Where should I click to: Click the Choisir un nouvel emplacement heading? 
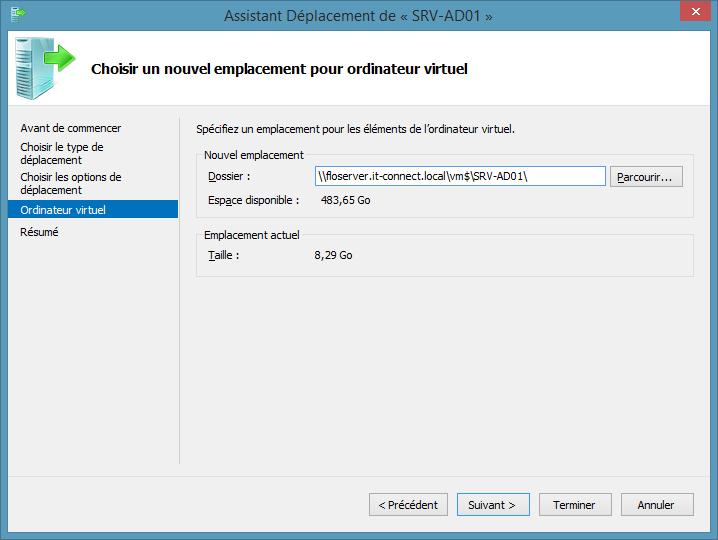[279, 69]
